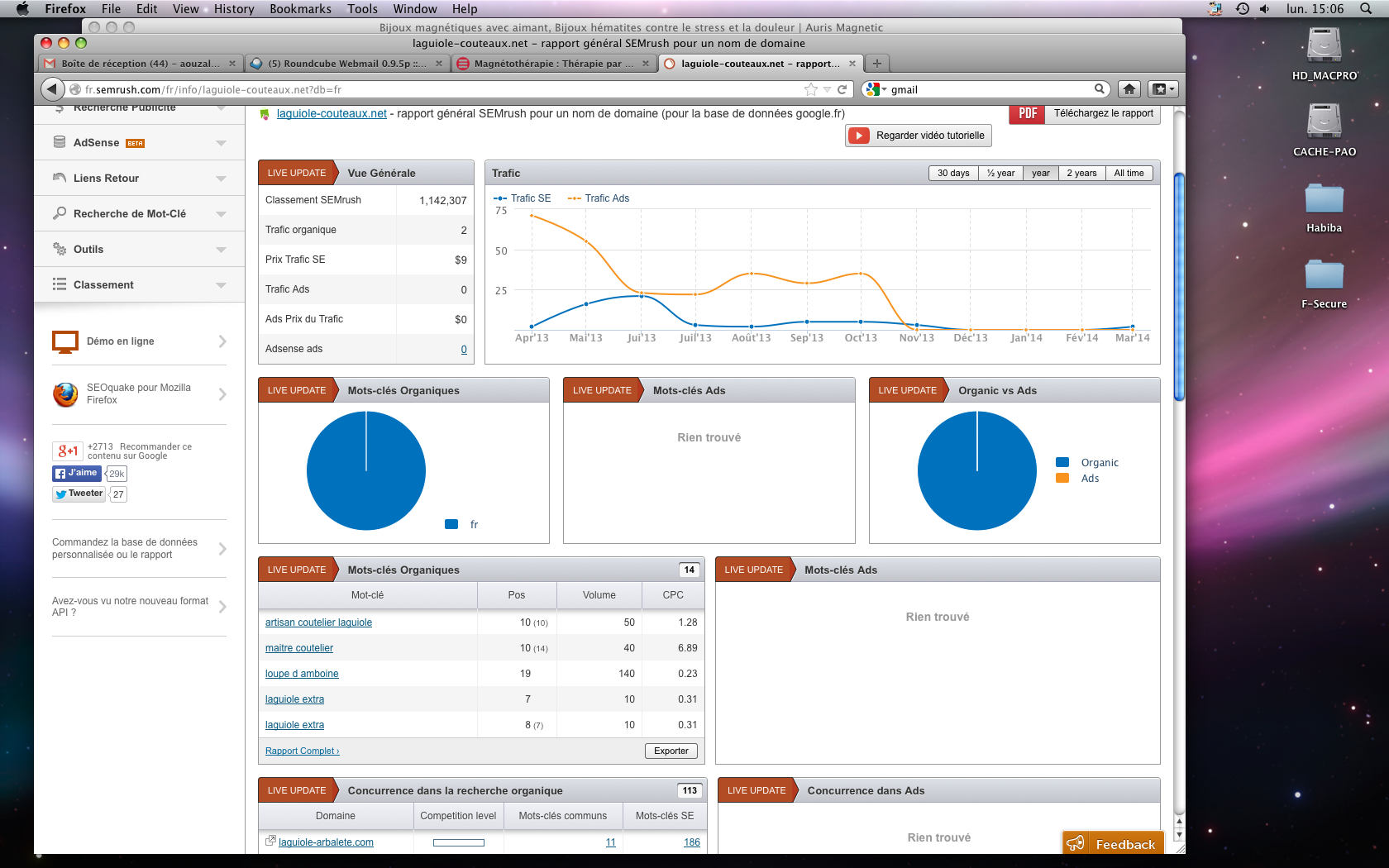Click the Google +1 button
The image size is (1389, 868).
tap(68, 451)
